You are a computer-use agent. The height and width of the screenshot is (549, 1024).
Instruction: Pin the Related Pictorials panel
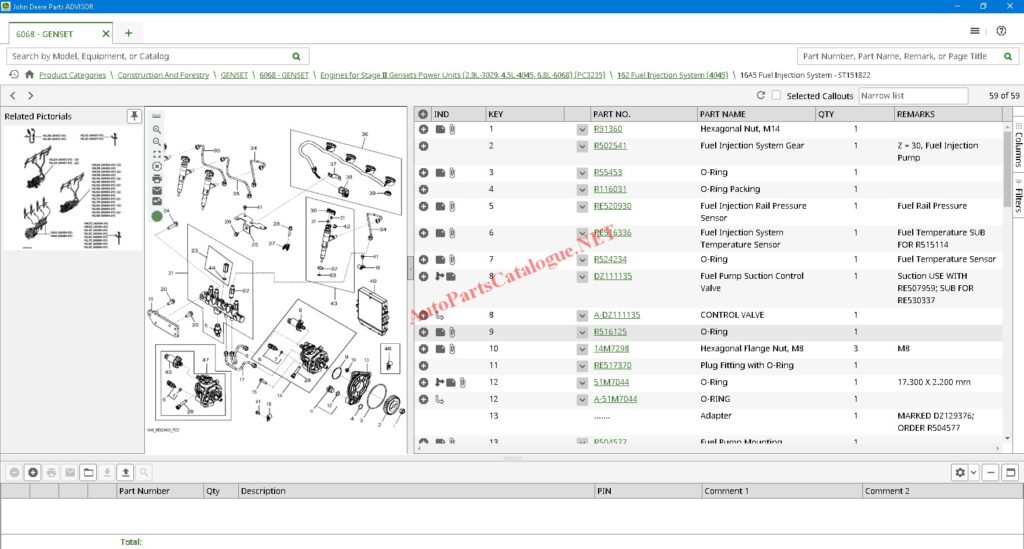[x=134, y=117]
